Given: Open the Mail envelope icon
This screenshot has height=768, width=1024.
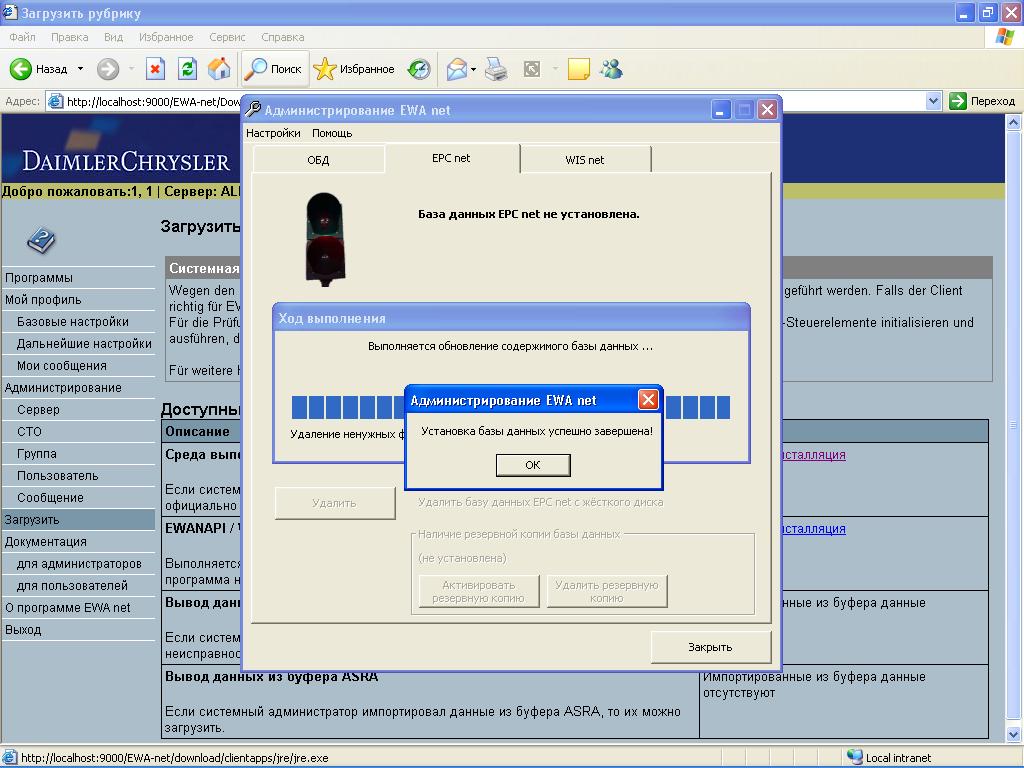Looking at the screenshot, I should coord(456,69).
